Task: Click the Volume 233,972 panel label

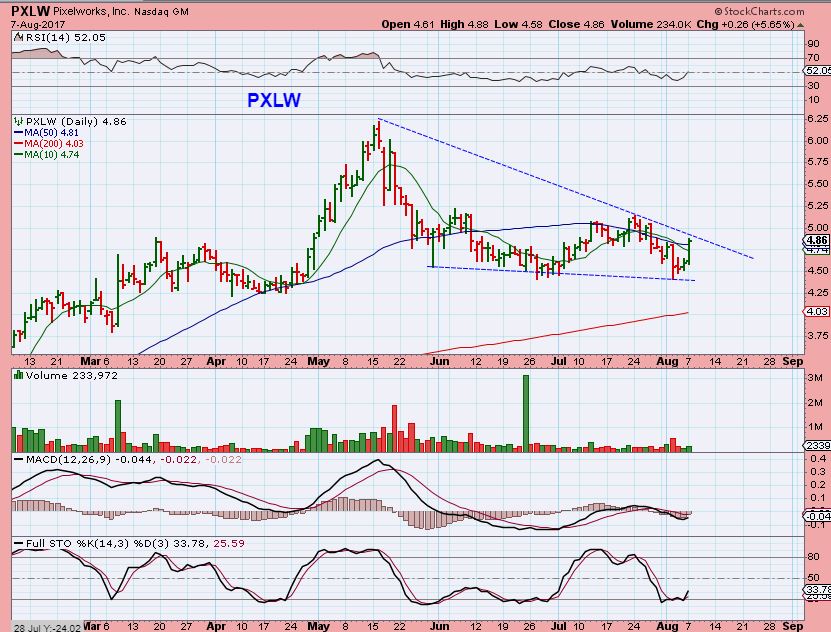Action: pyautogui.click(x=72, y=376)
